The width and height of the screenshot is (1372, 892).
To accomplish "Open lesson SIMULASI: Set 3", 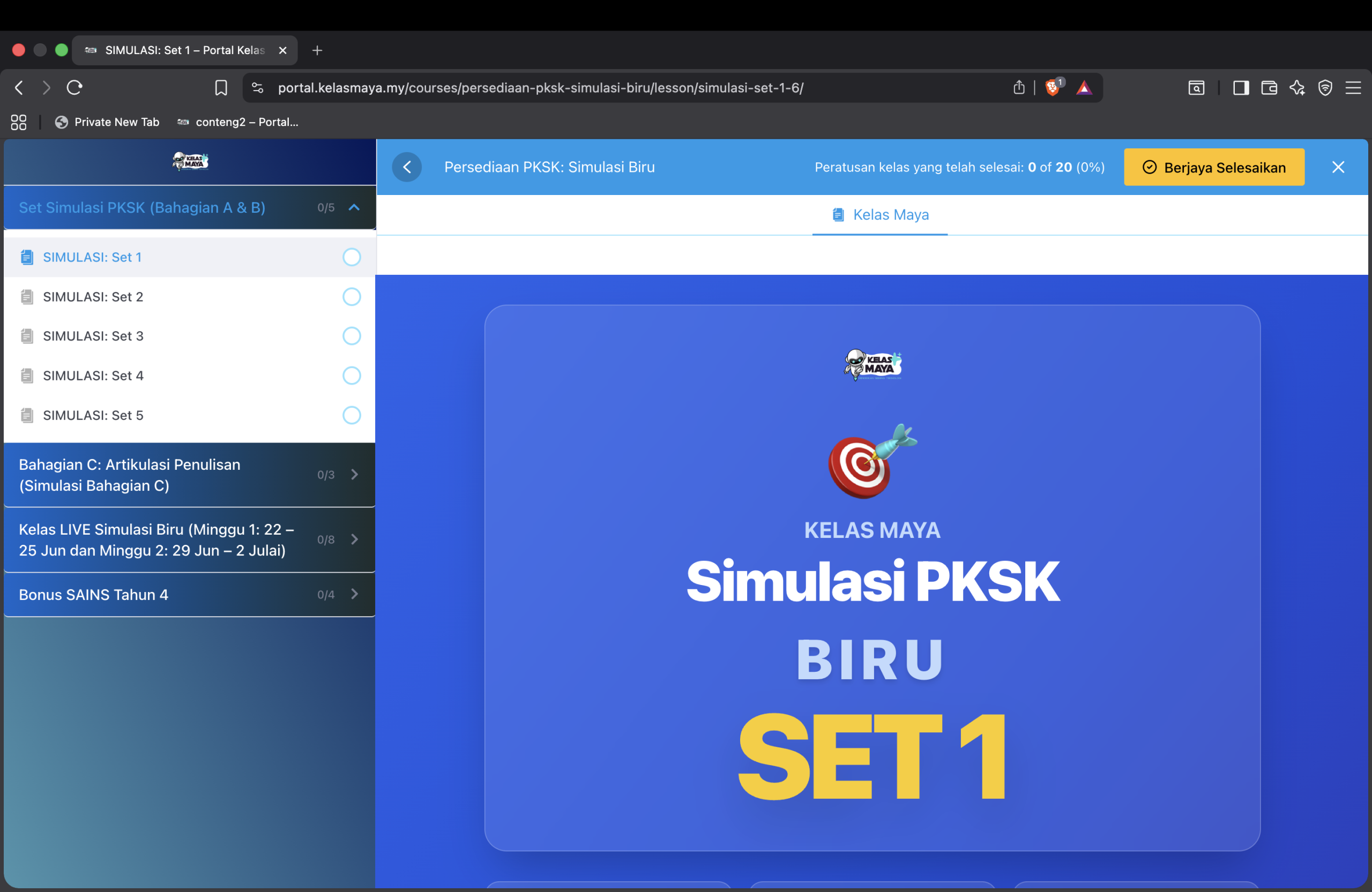I will coord(190,336).
